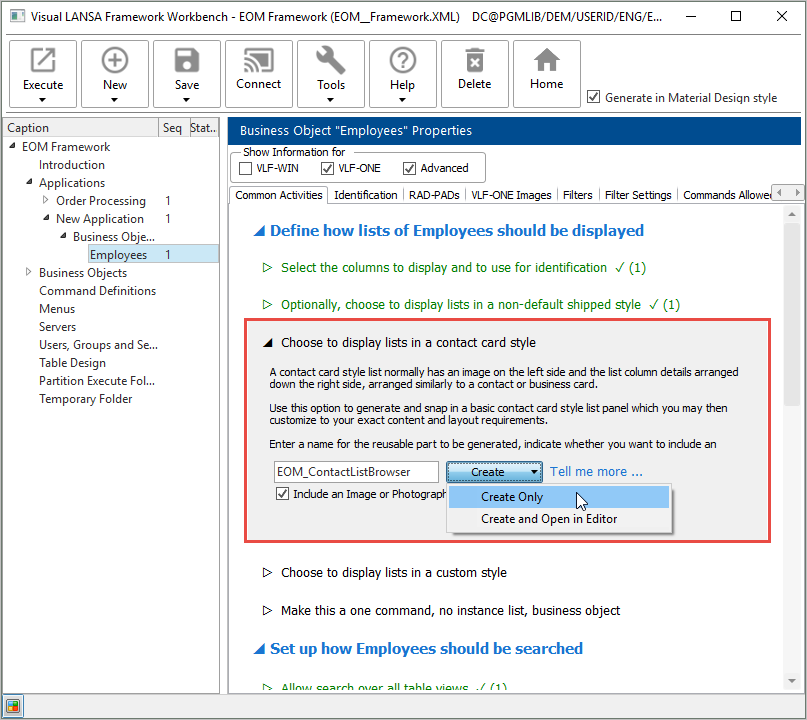
Task: Select Table Design in the tree
Action: point(72,363)
